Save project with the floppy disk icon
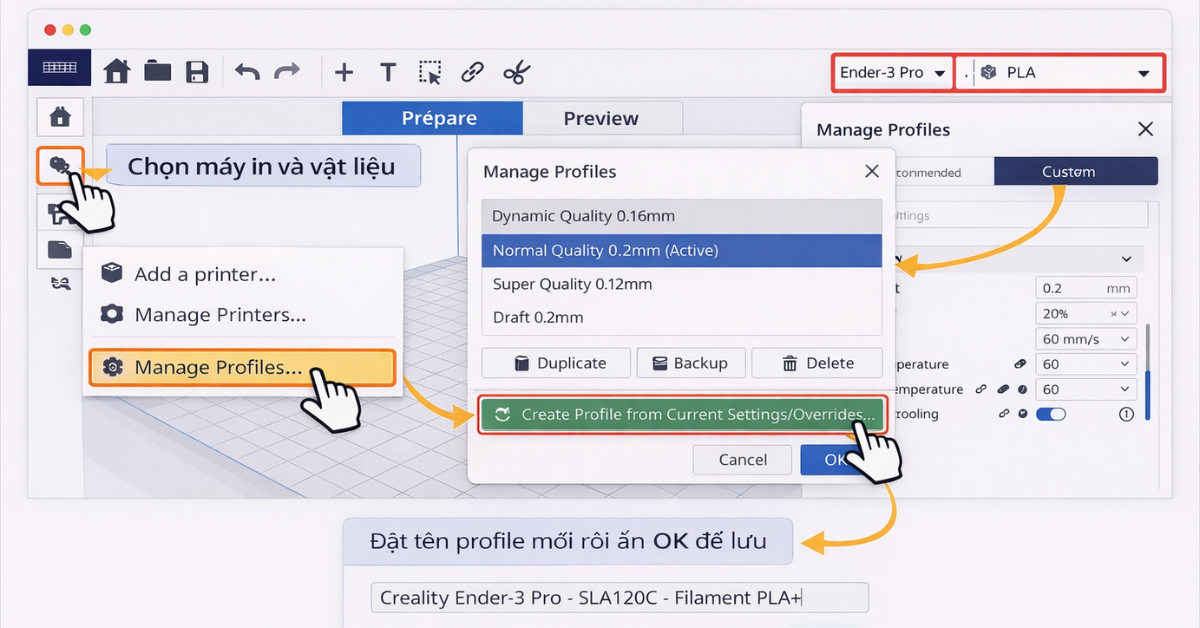 coord(197,72)
